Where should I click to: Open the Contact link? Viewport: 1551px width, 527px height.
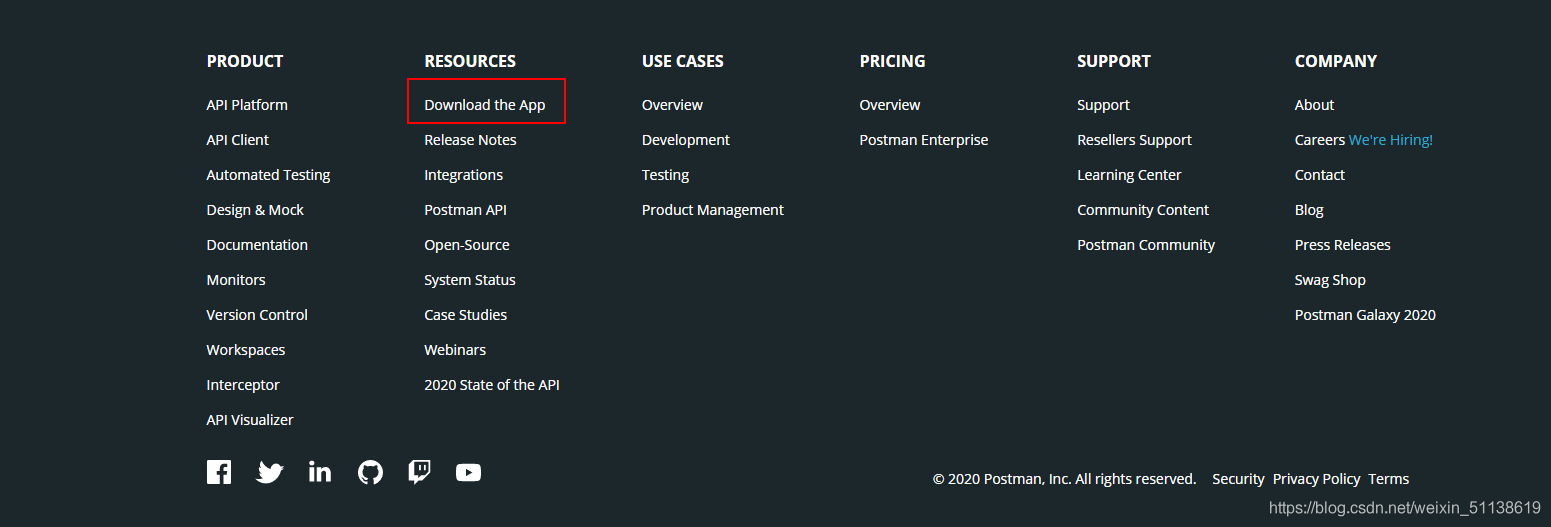1320,175
